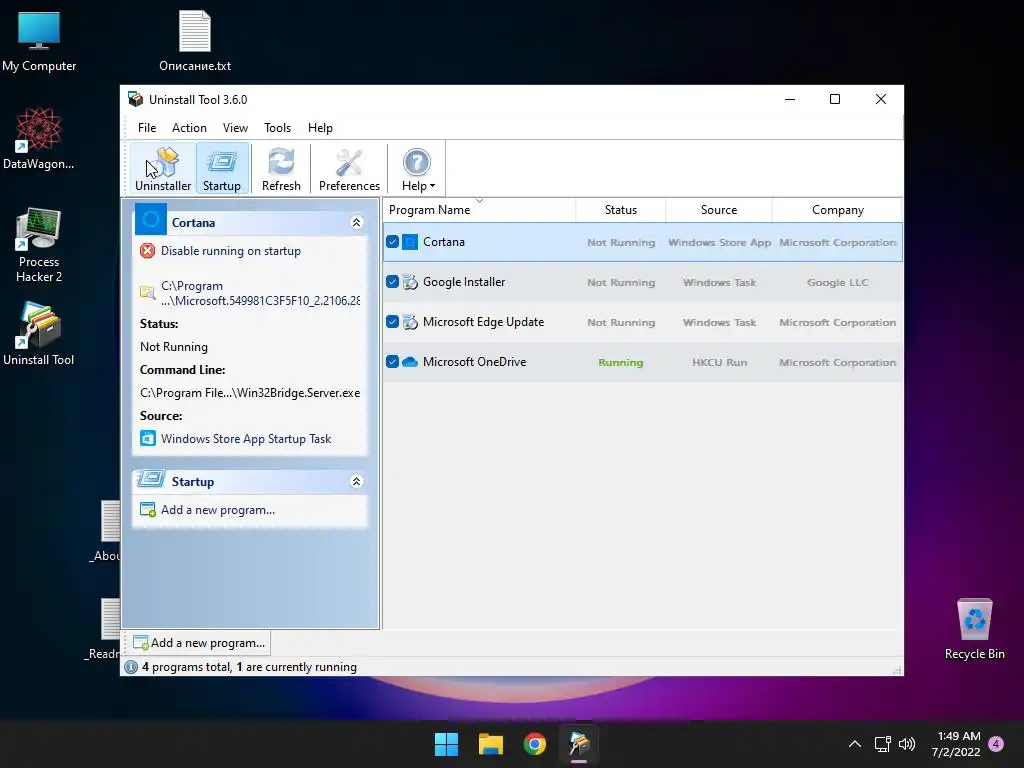Click Windows Store App Startup Task link

pos(246,439)
